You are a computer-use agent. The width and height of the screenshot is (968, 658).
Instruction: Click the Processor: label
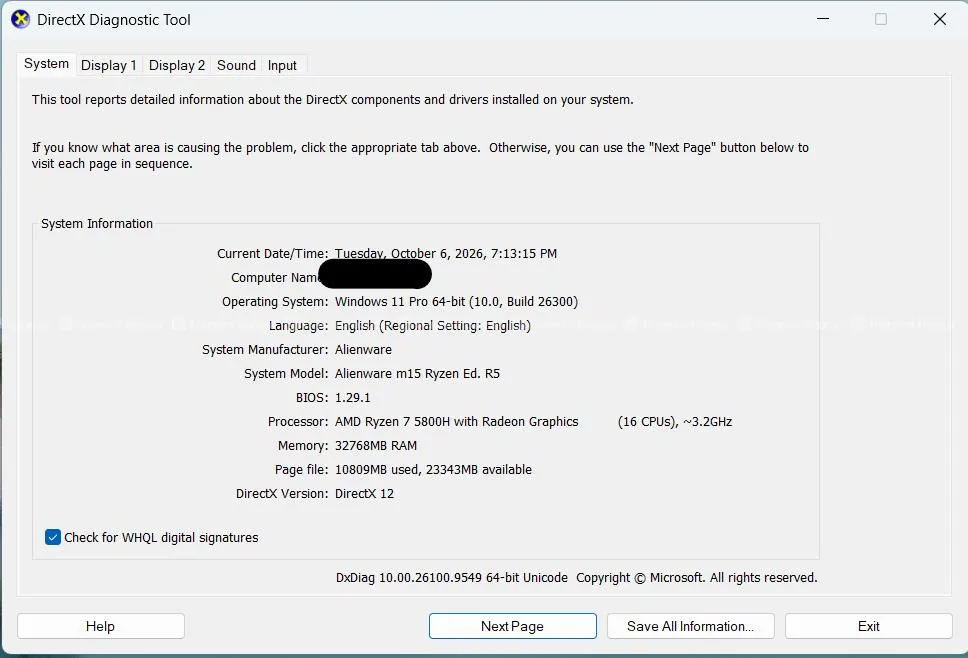pyautogui.click(x=298, y=422)
